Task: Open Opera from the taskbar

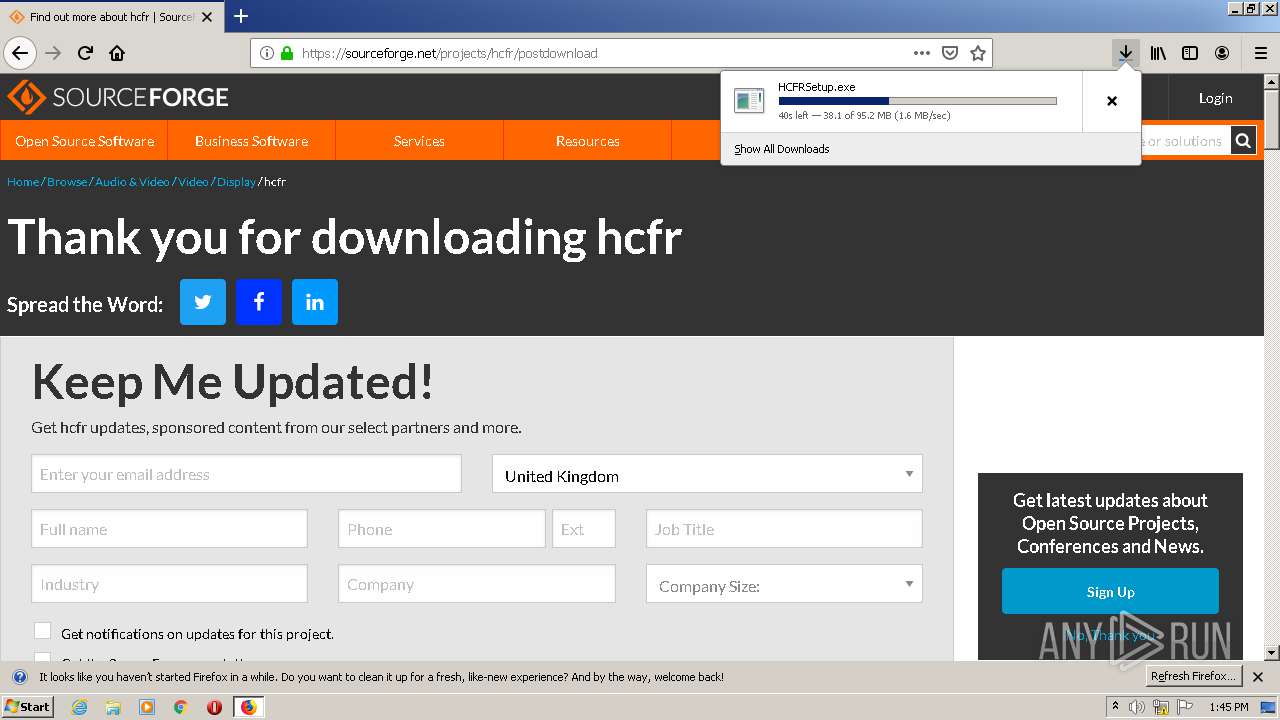Action: [214, 707]
